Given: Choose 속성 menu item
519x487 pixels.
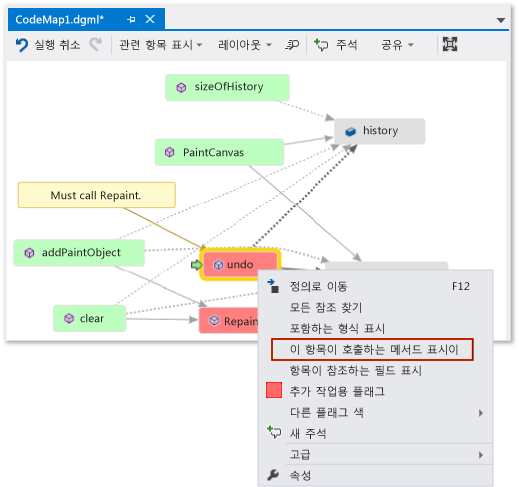Looking at the screenshot, I should [x=376, y=475].
